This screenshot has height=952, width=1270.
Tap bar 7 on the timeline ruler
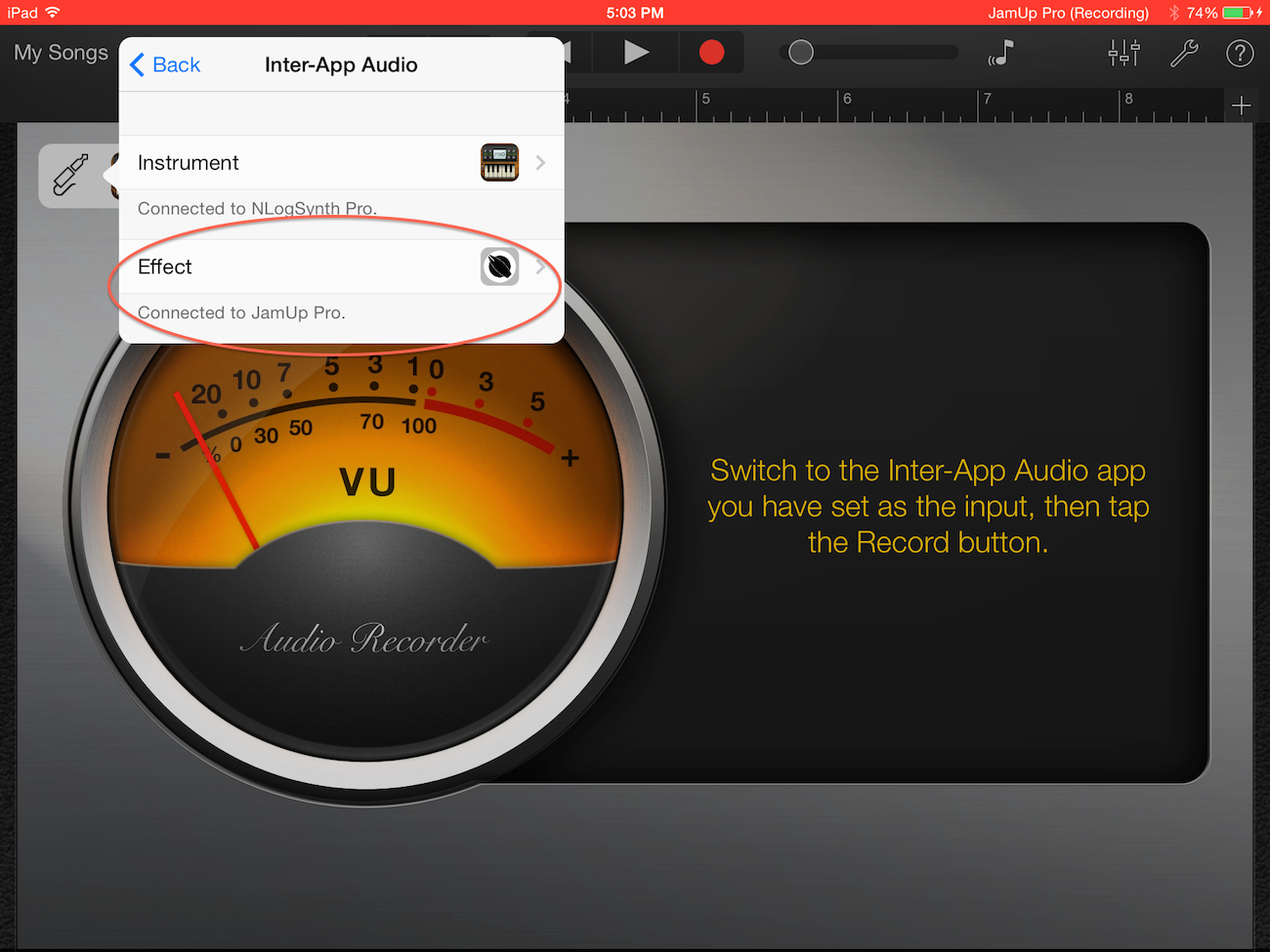coord(988,99)
